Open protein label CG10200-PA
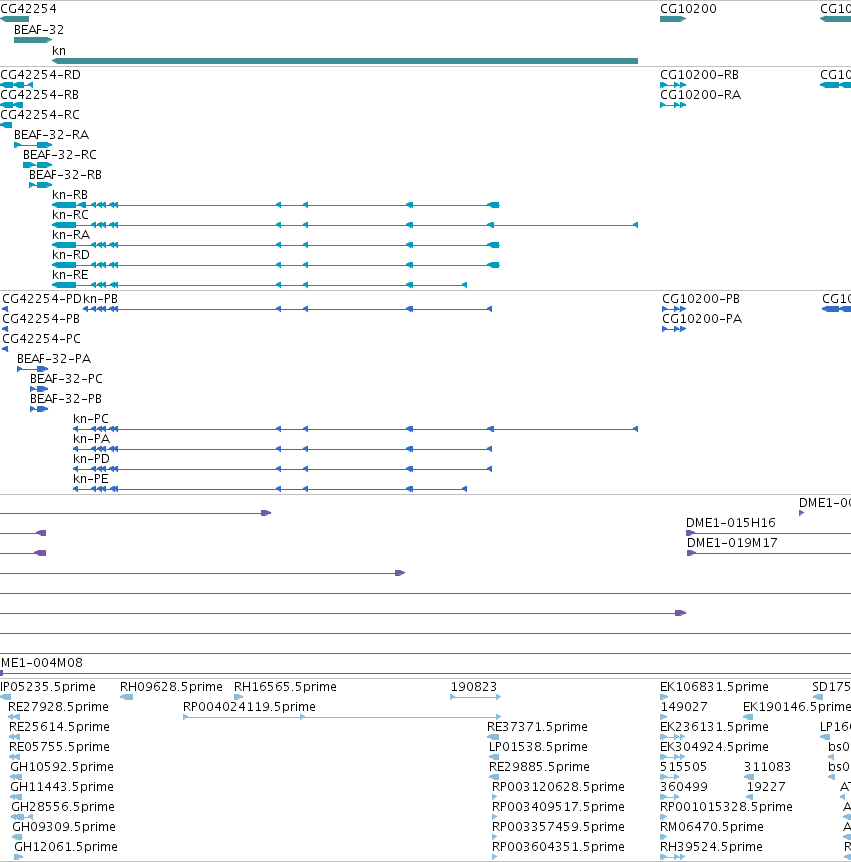The image size is (851, 862). click(x=702, y=319)
